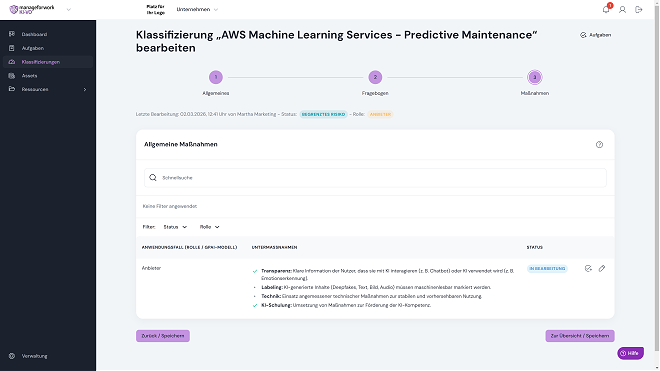Viewport: 660px width, 371px height.
Task: Click the Technik measure text
Action: pyautogui.click(x=371, y=296)
